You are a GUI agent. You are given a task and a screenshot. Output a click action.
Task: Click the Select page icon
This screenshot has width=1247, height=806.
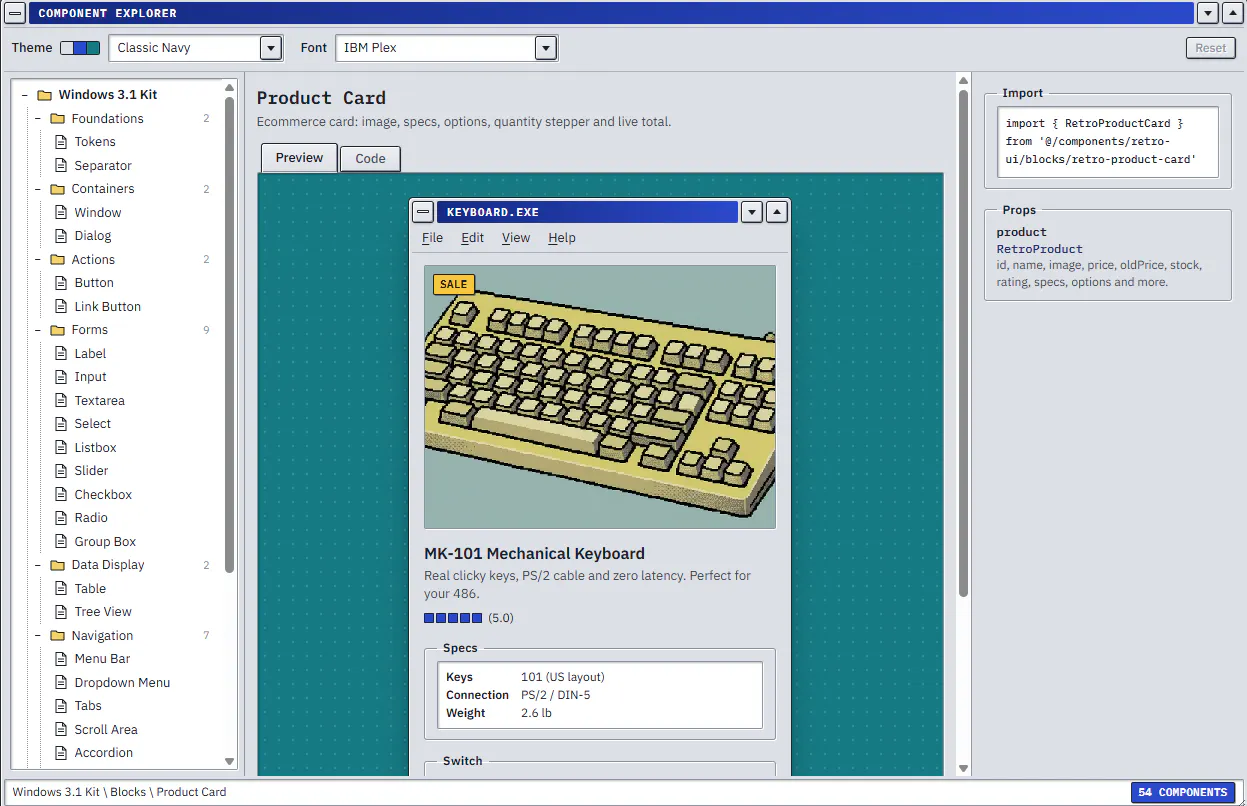(60, 424)
